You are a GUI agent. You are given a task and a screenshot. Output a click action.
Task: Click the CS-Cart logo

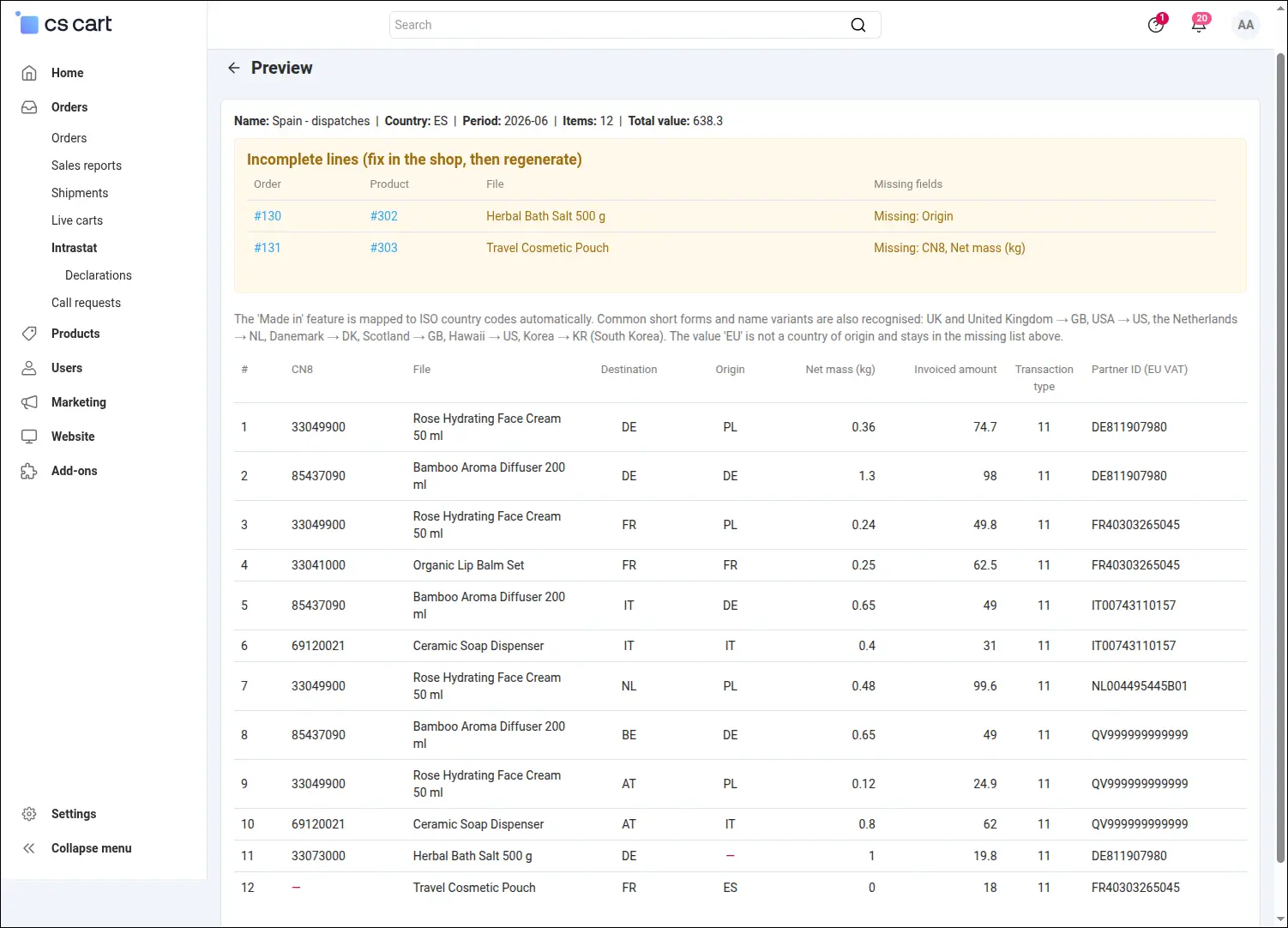(x=64, y=24)
